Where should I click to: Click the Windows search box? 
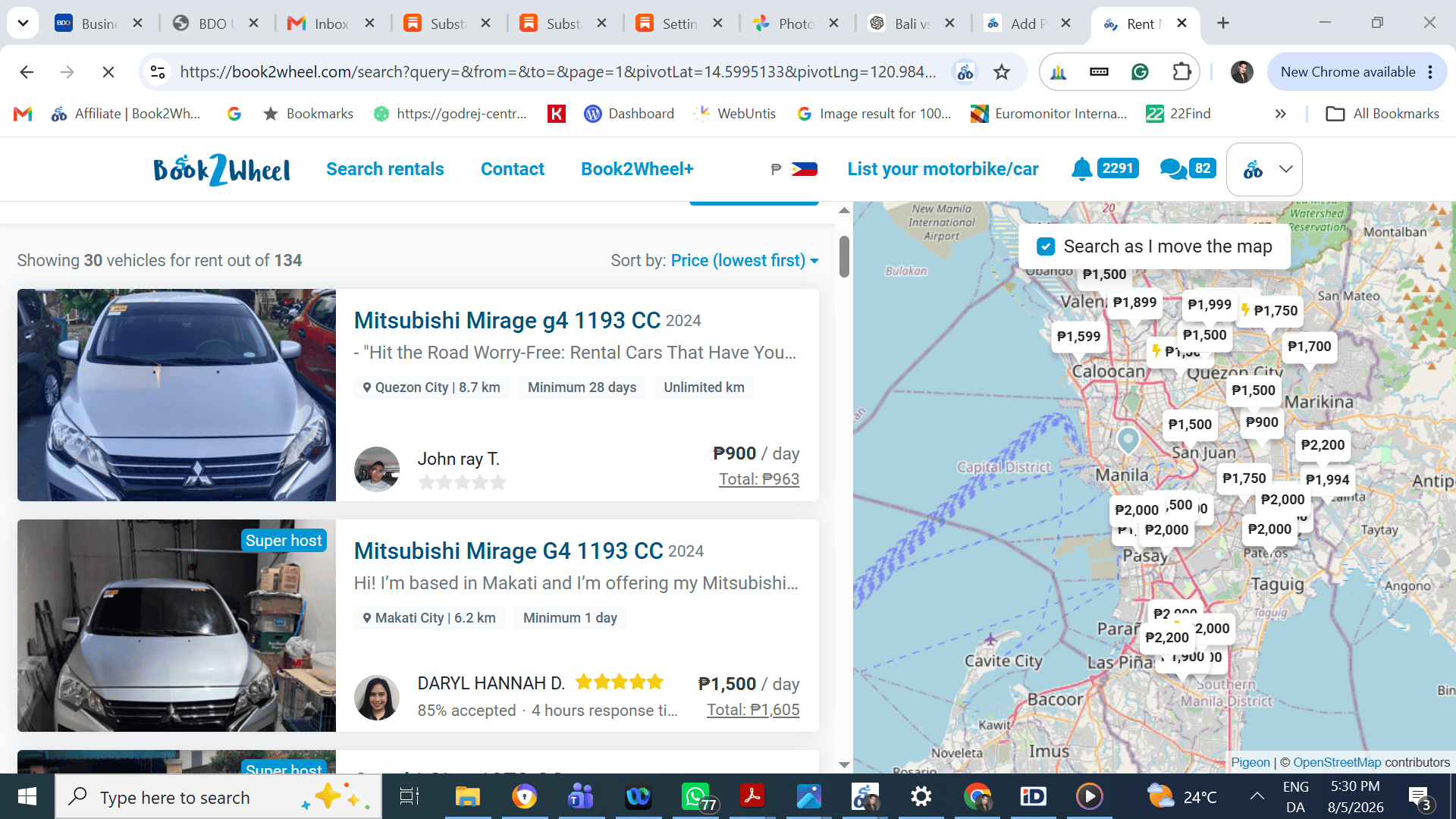pyautogui.click(x=218, y=797)
